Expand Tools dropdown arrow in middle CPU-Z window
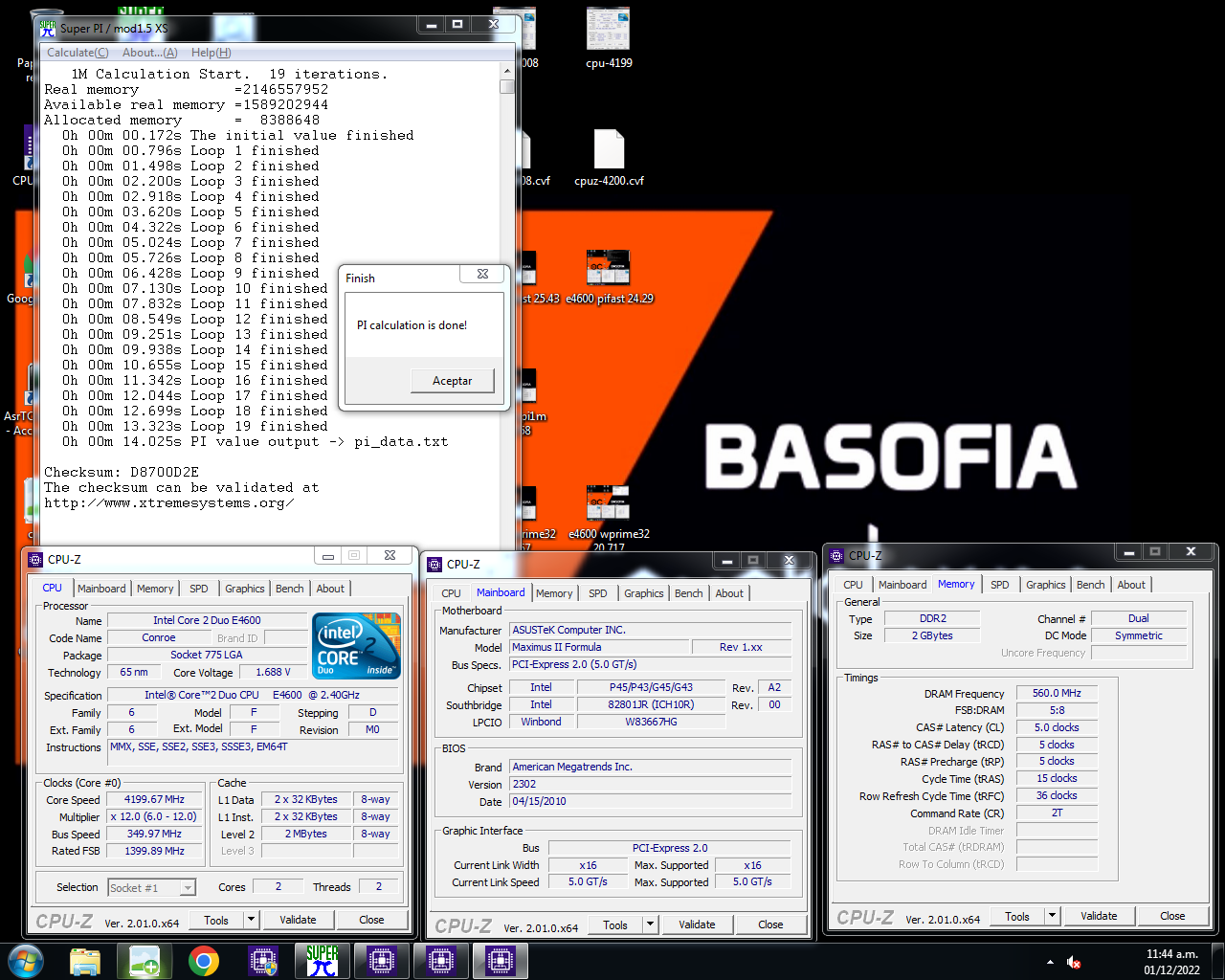The image size is (1225, 980). click(650, 924)
